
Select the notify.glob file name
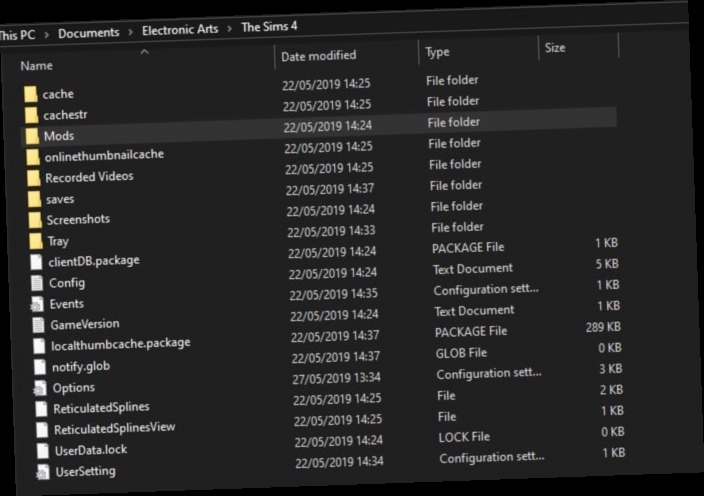[81, 367]
